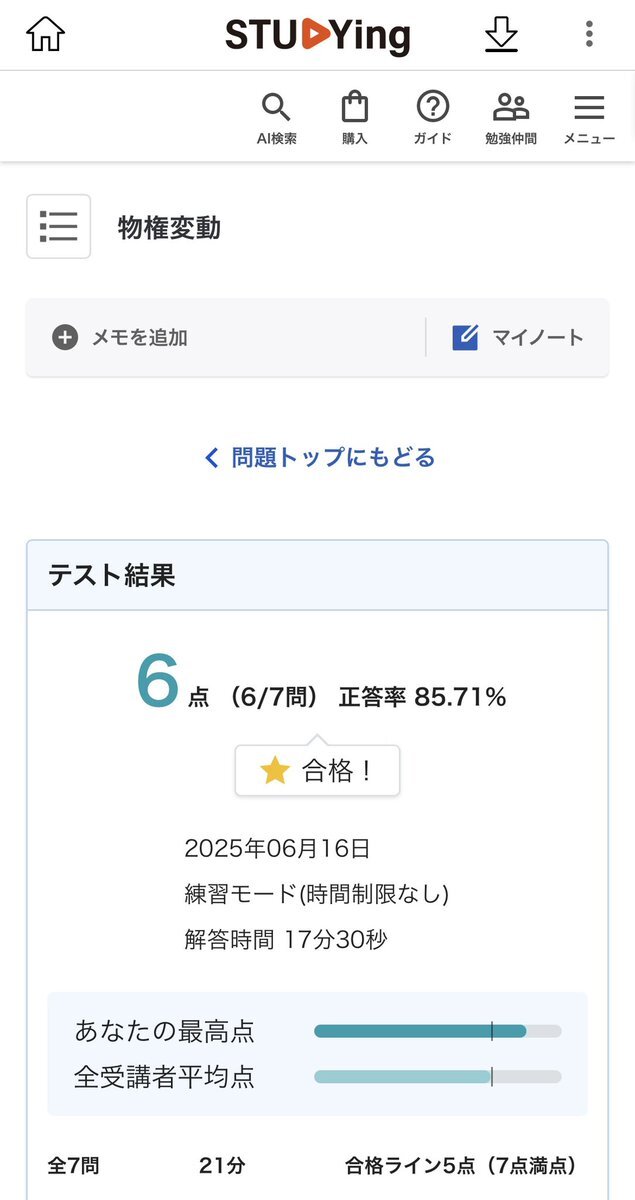The height and width of the screenshot is (1200, 635).
Task: Go back via 問題トップにもどる link
Action: [319, 458]
